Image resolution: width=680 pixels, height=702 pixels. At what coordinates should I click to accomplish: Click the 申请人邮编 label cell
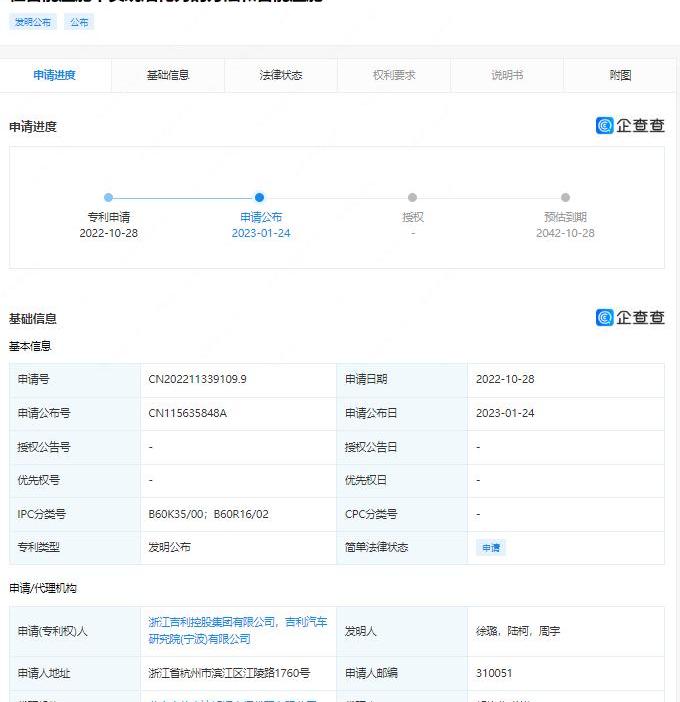tap(402, 673)
